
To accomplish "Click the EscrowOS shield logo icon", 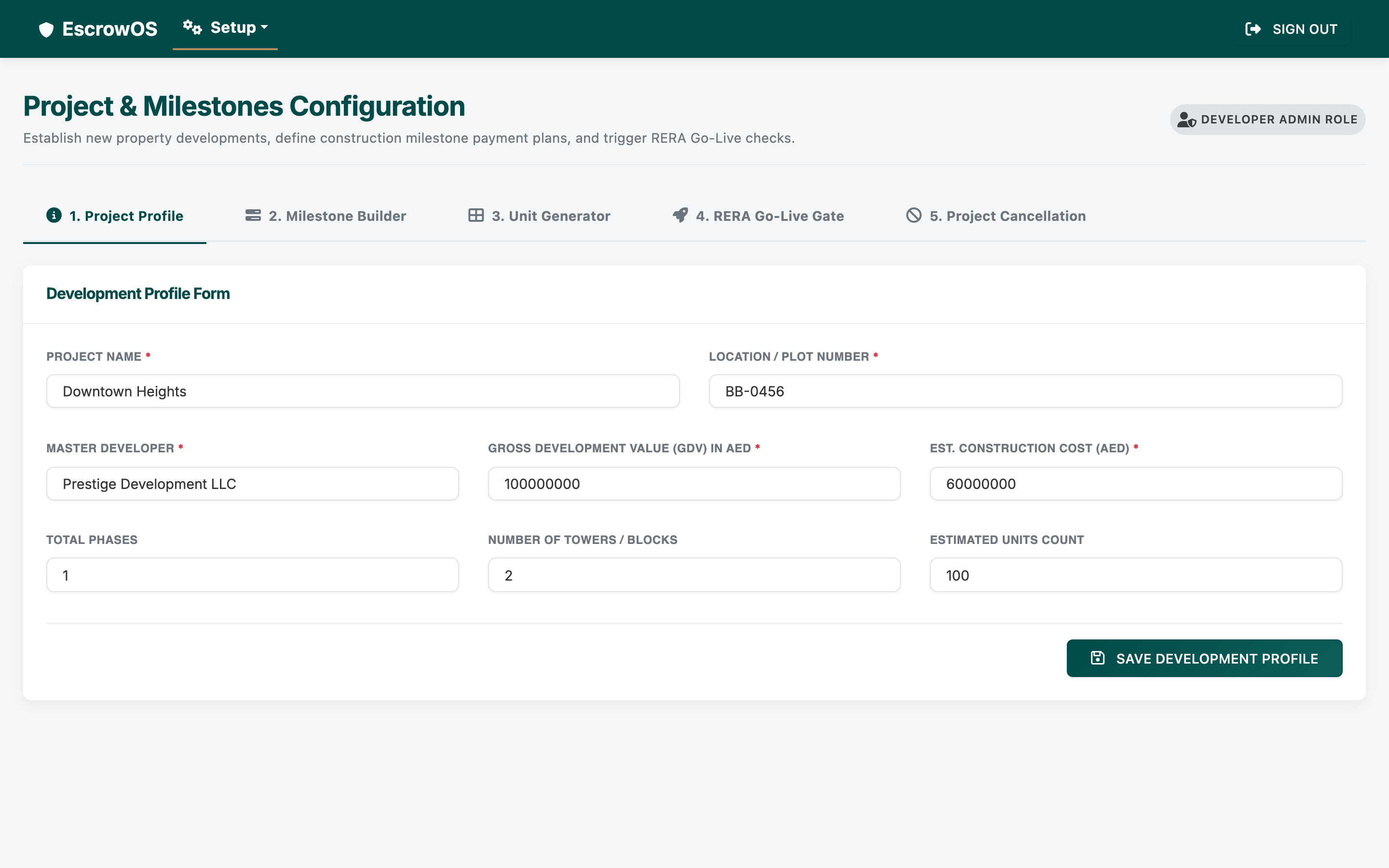I will point(46,29).
